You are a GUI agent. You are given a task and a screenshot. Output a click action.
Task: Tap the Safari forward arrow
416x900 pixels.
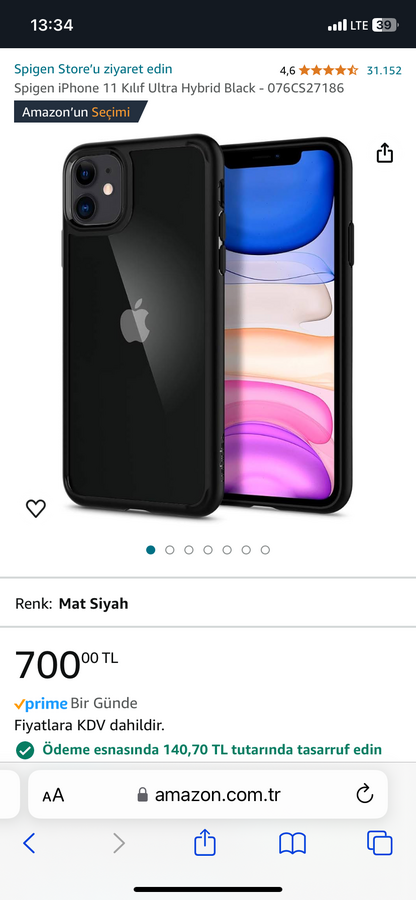[x=119, y=843]
